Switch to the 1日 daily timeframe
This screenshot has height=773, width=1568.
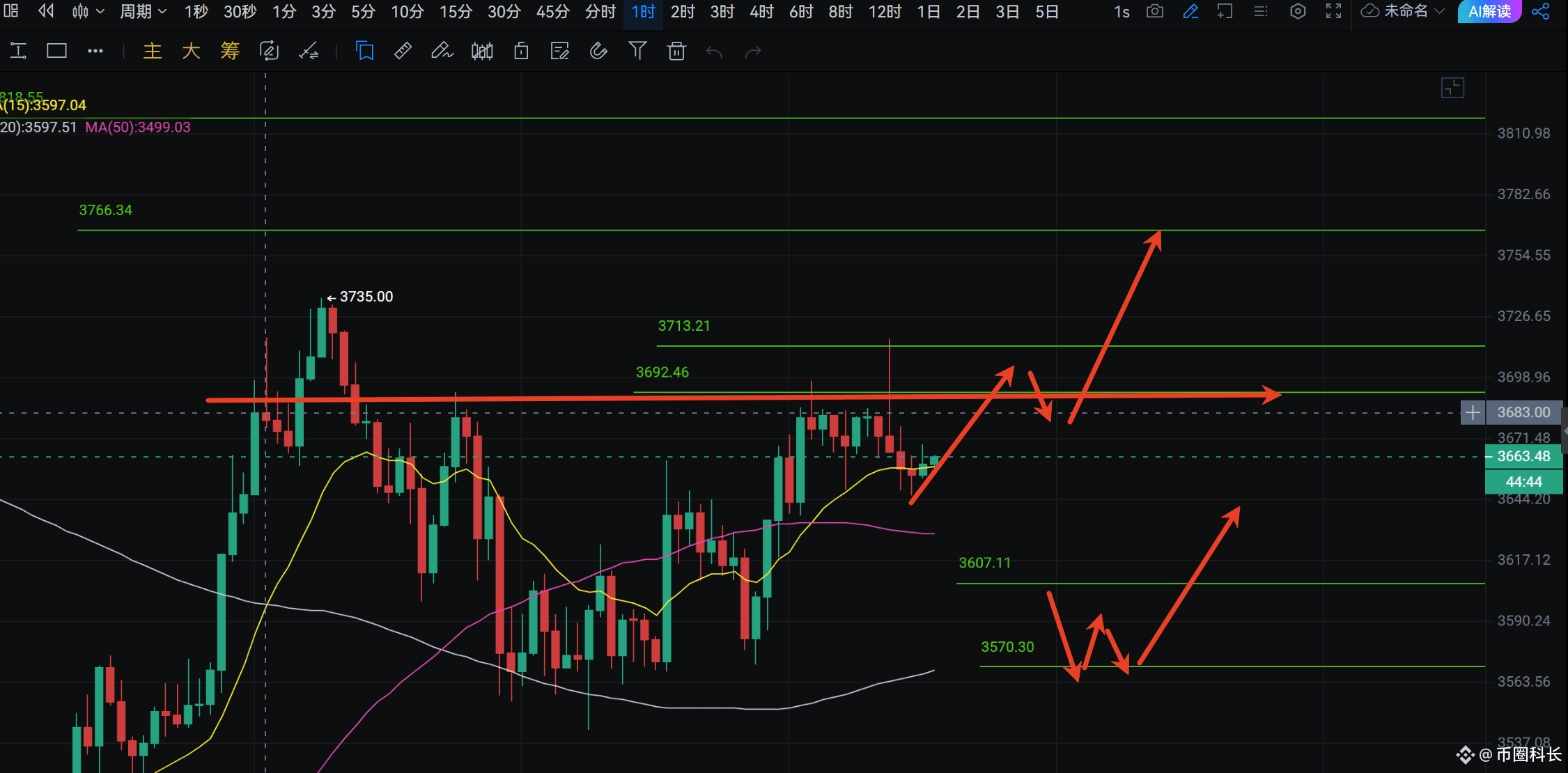(929, 12)
